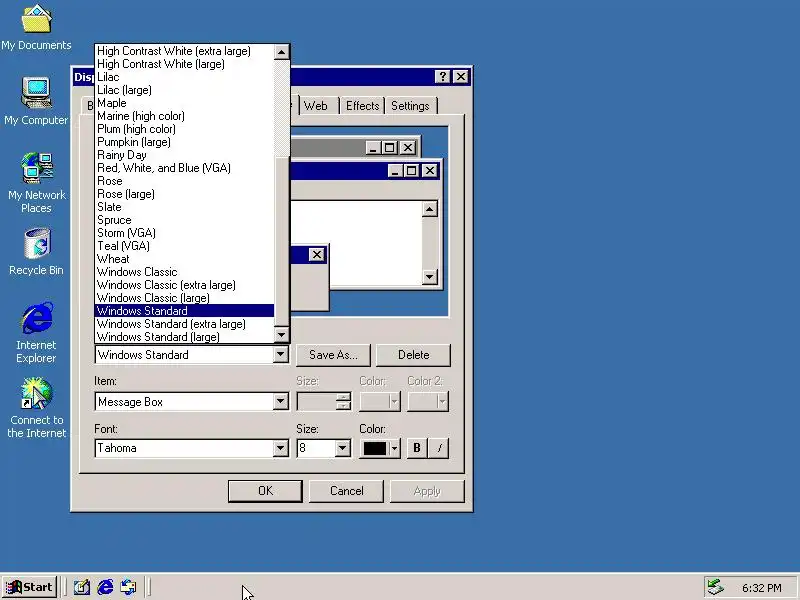800x600 pixels.
Task: Click the Delete scheme button
Action: click(413, 355)
